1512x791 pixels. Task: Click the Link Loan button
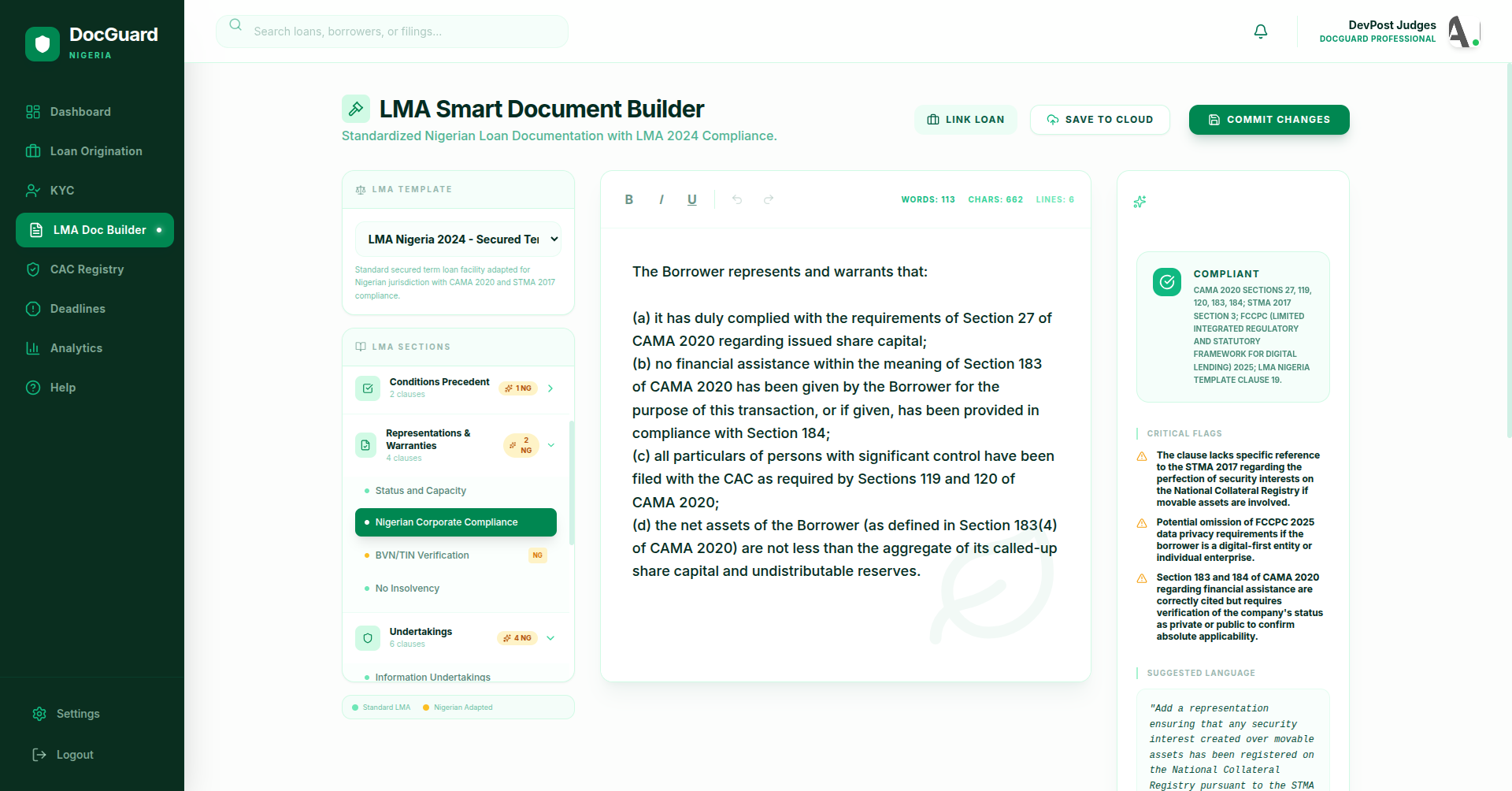[x=965, y=120]
